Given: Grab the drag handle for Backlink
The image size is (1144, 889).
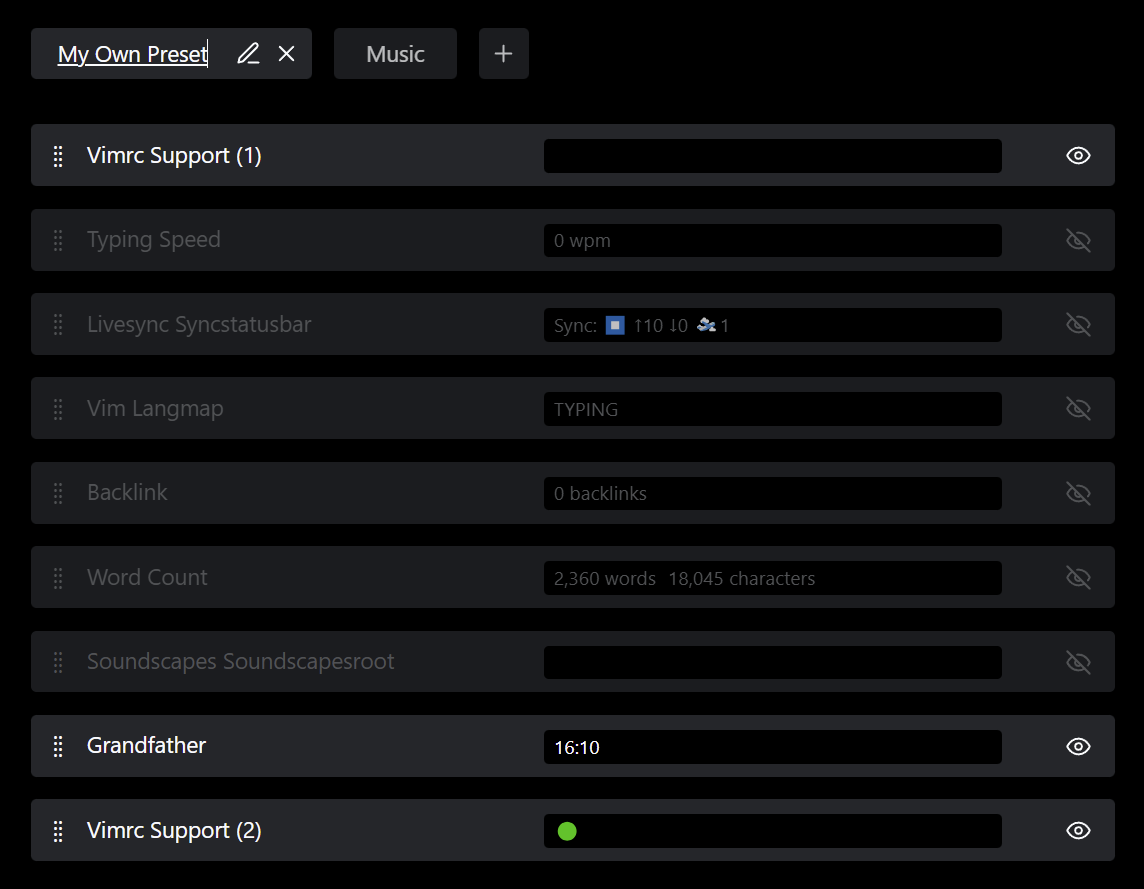Looking at the screenshot, I should [58, 493].
